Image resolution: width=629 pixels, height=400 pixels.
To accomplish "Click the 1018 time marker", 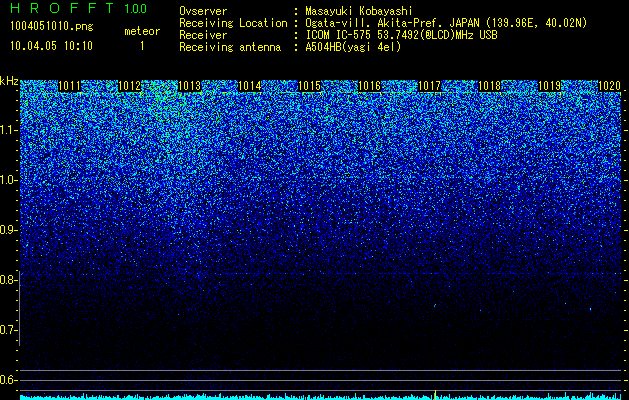I will (489, 86).
